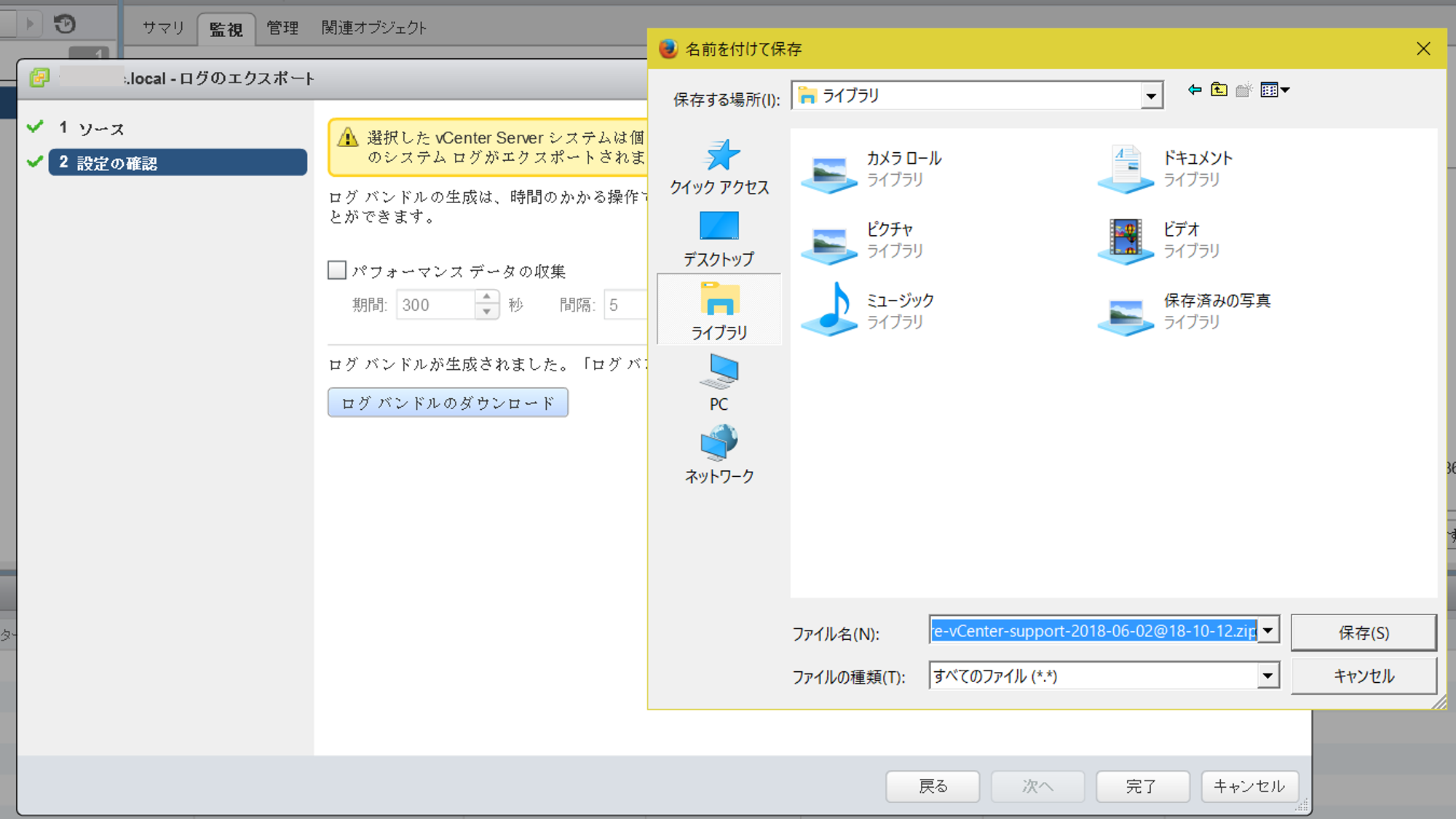Click the file name input field
Viewport: 1456px width, 819px height.
pos(1094,630)
